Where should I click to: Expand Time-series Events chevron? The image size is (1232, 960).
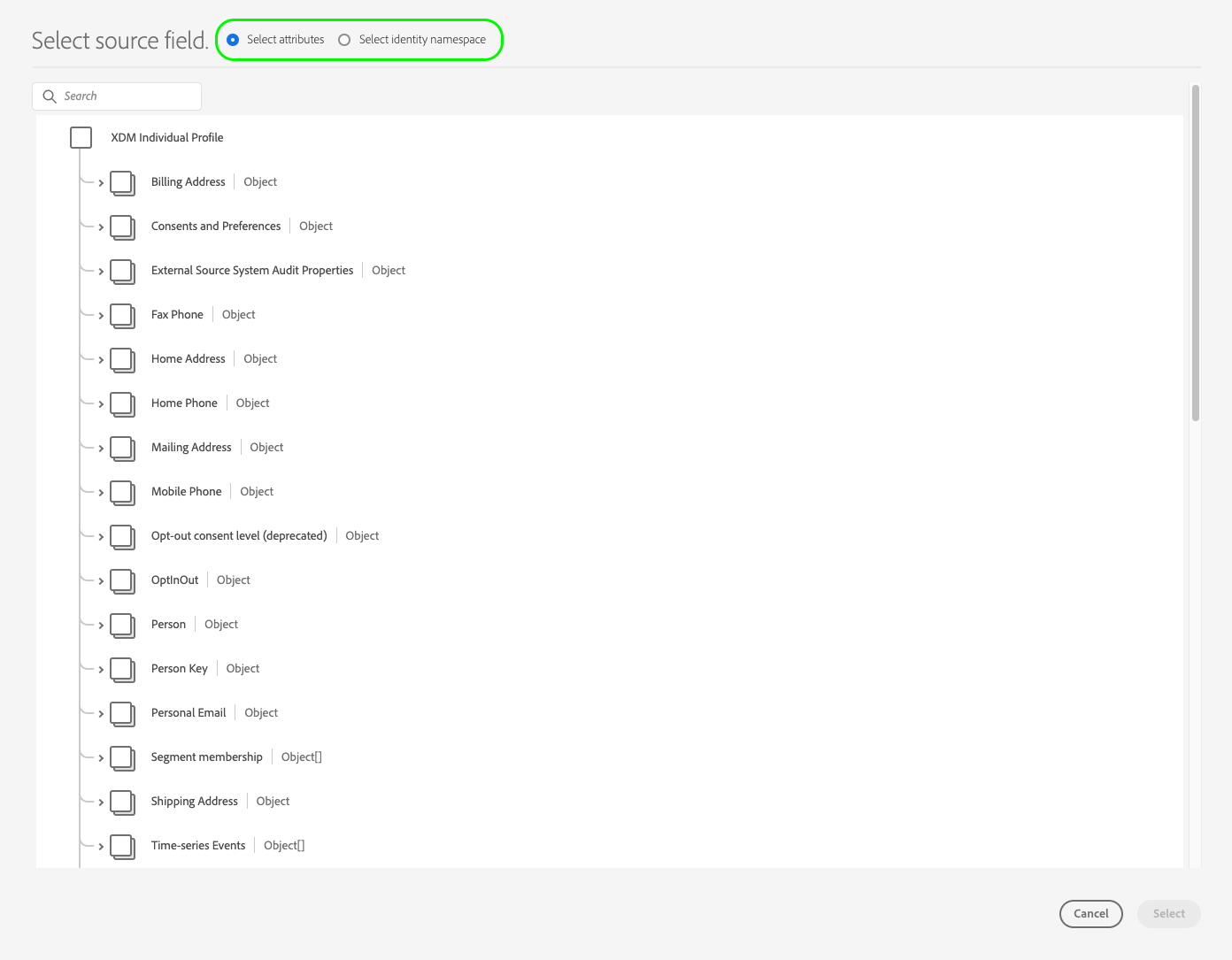(101, 847)
